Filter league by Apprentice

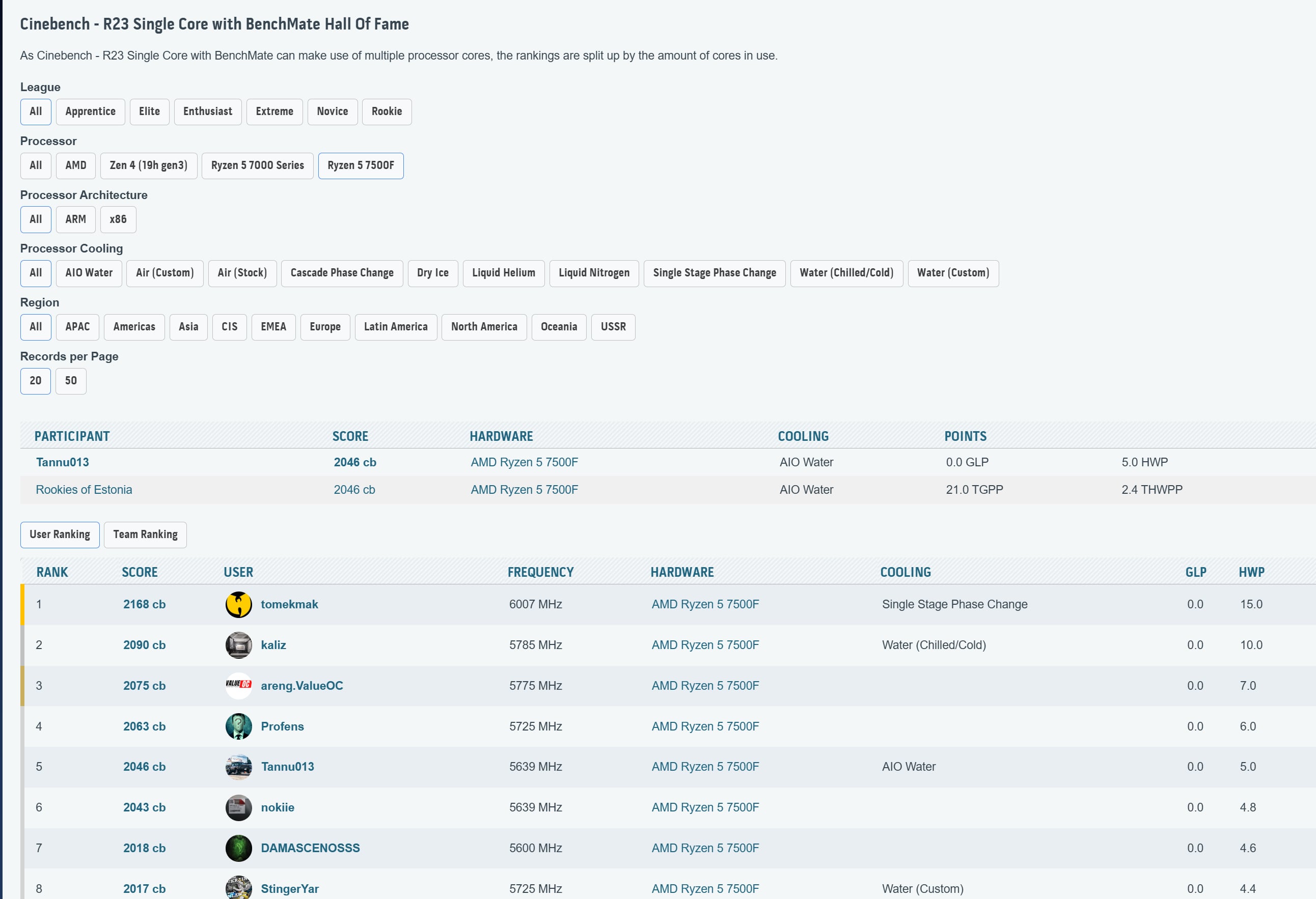(91, 111)
